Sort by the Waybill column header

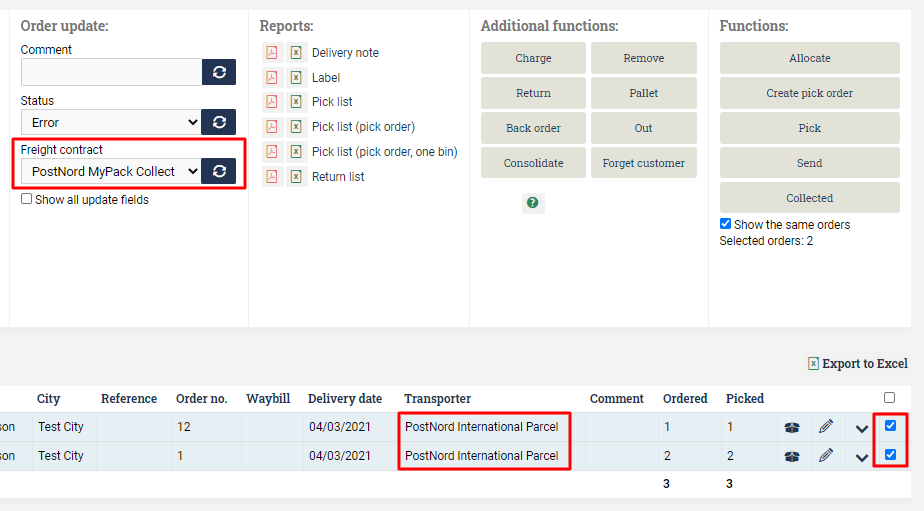268,398
